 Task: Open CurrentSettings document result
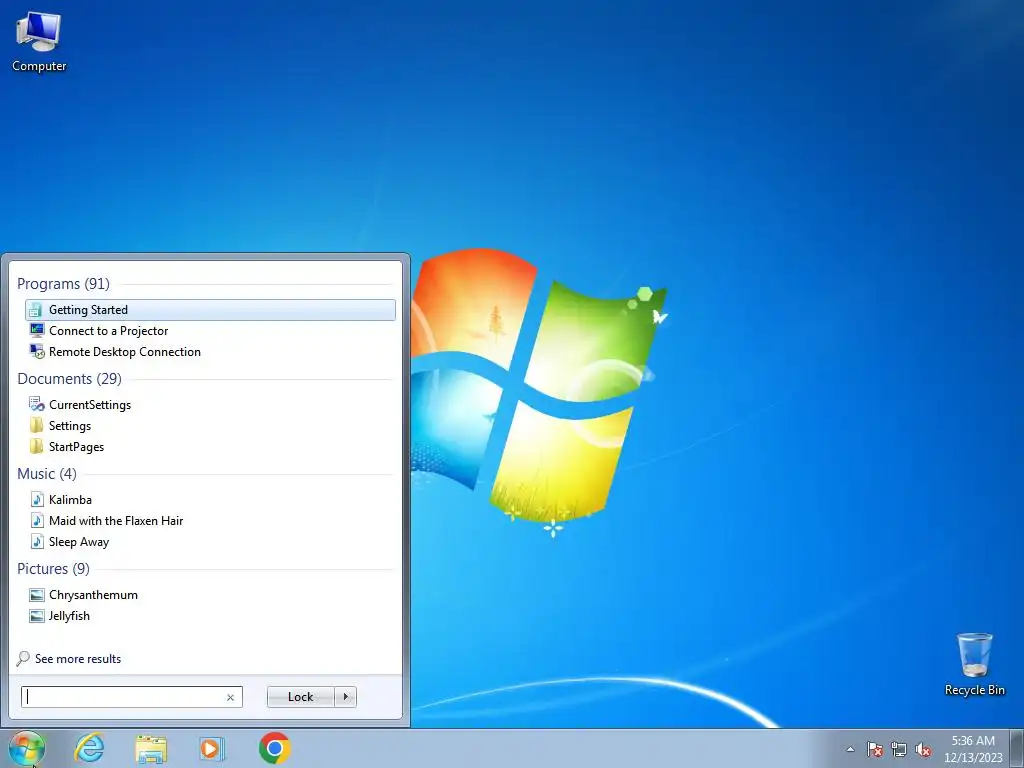point(210,405)
